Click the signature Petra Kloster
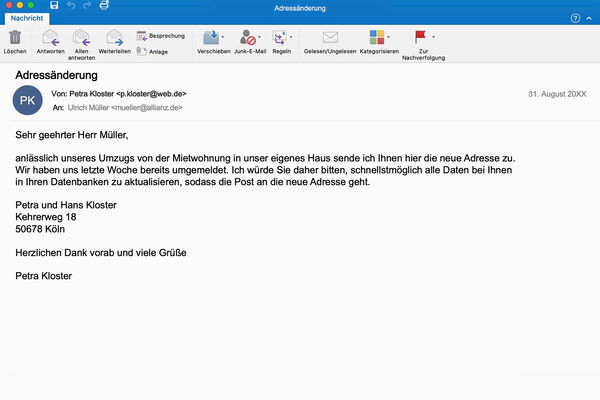This screenshot has width=600, height=400. click(43, 276)
